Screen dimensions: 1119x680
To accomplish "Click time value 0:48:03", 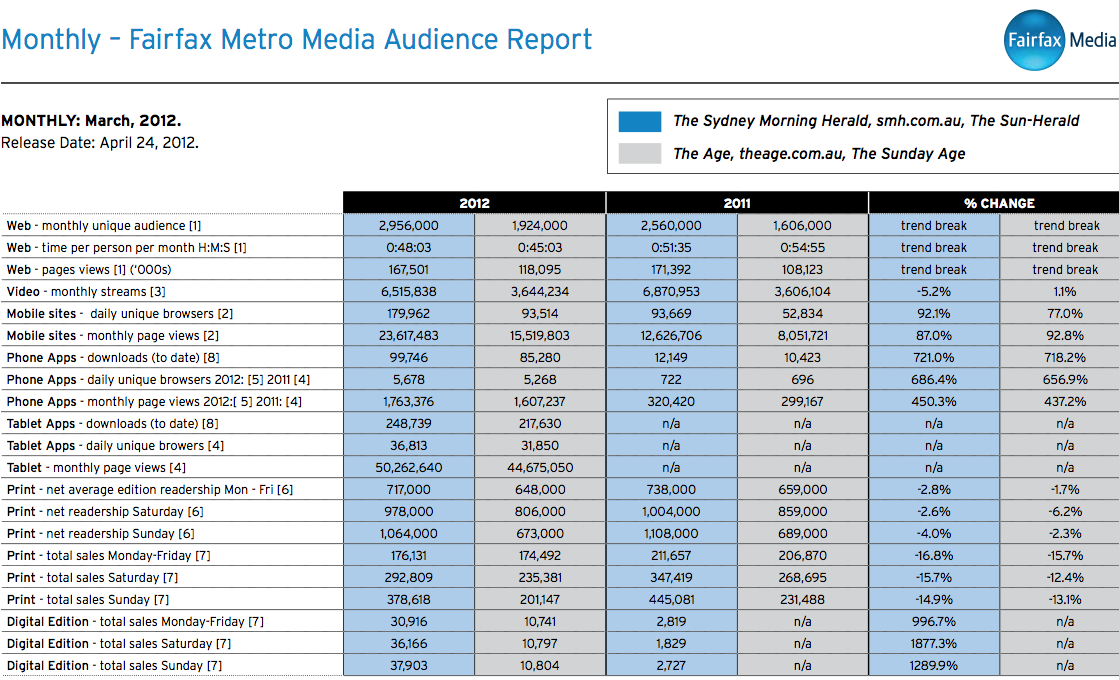I will (x=409, y=248).
